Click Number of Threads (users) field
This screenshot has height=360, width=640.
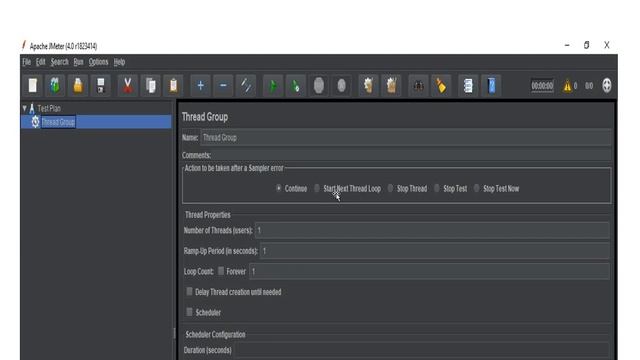(x=432, y=230)
